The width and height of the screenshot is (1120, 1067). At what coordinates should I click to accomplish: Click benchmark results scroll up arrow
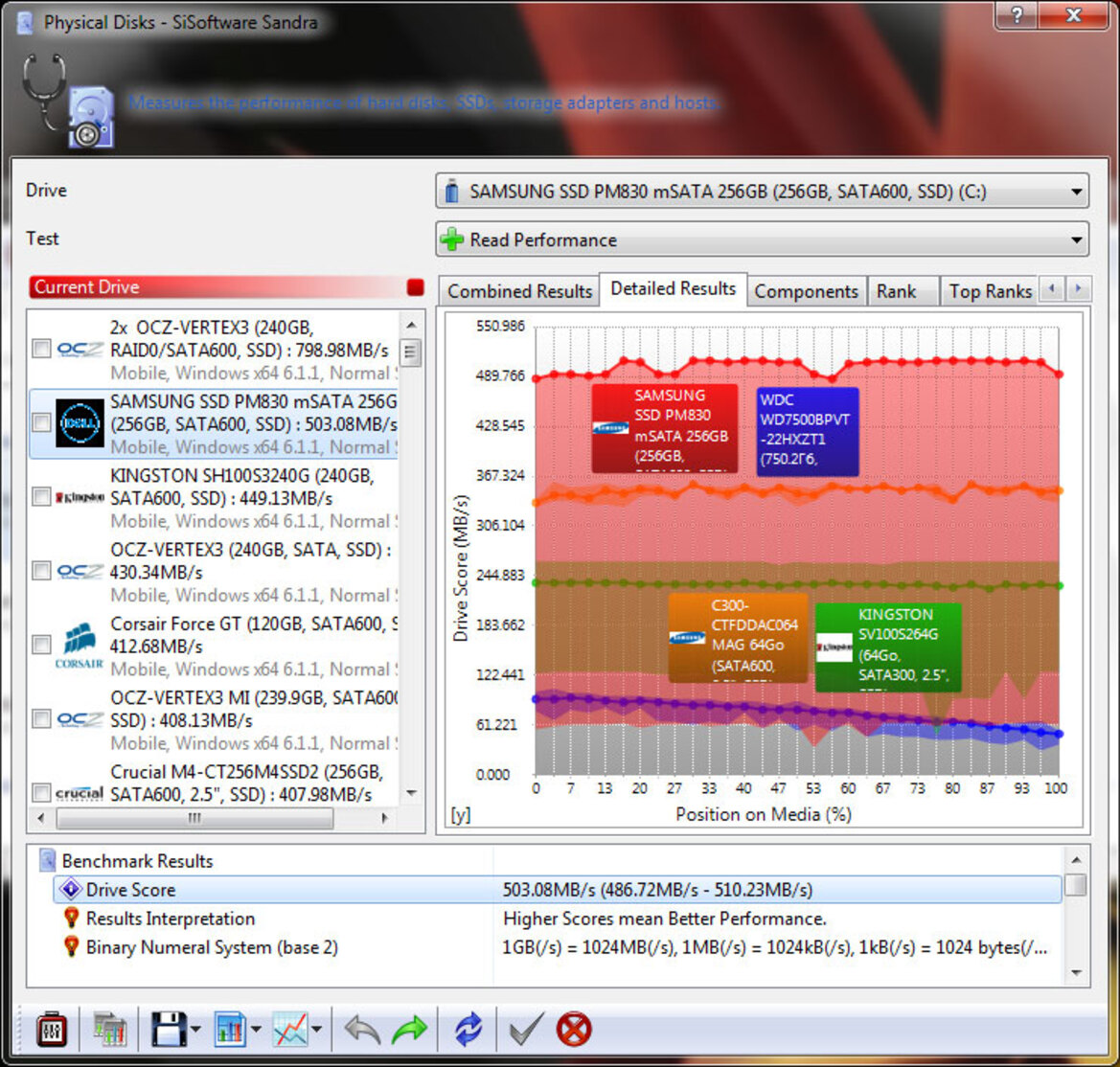[1076, 860]
